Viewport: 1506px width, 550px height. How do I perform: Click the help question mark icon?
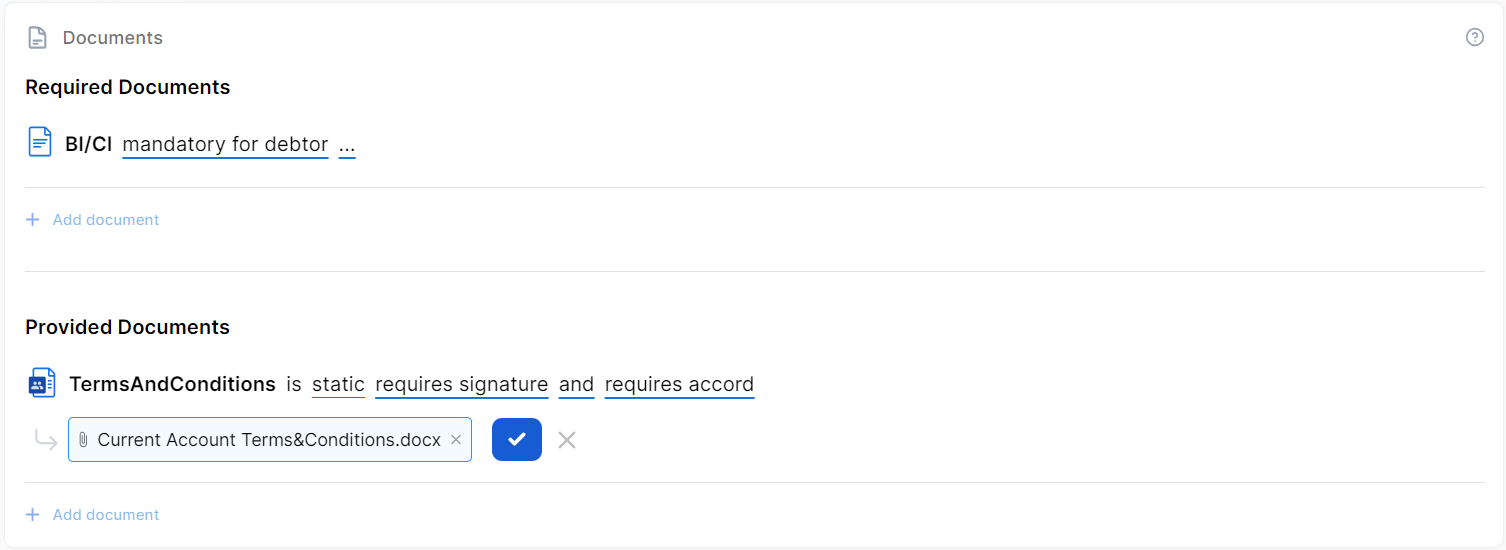point(1474,38)
